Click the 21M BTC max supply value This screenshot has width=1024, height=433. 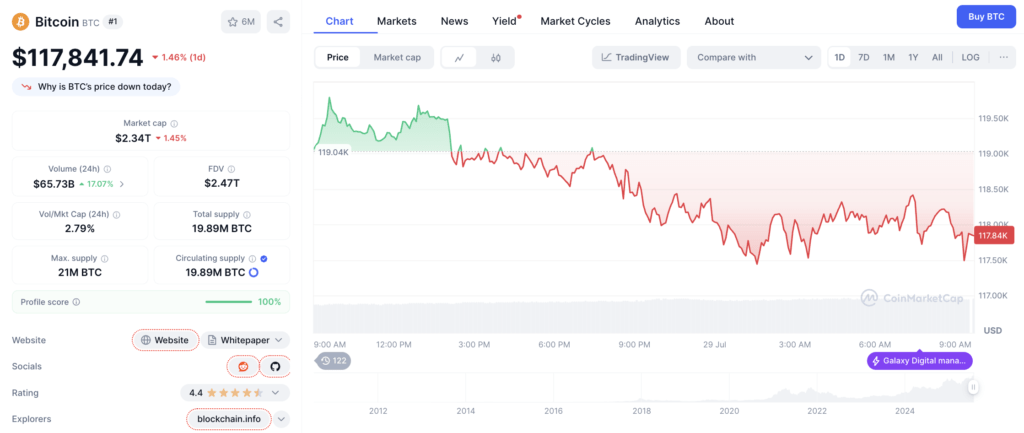pyautogui.click(x=80, y=272)
